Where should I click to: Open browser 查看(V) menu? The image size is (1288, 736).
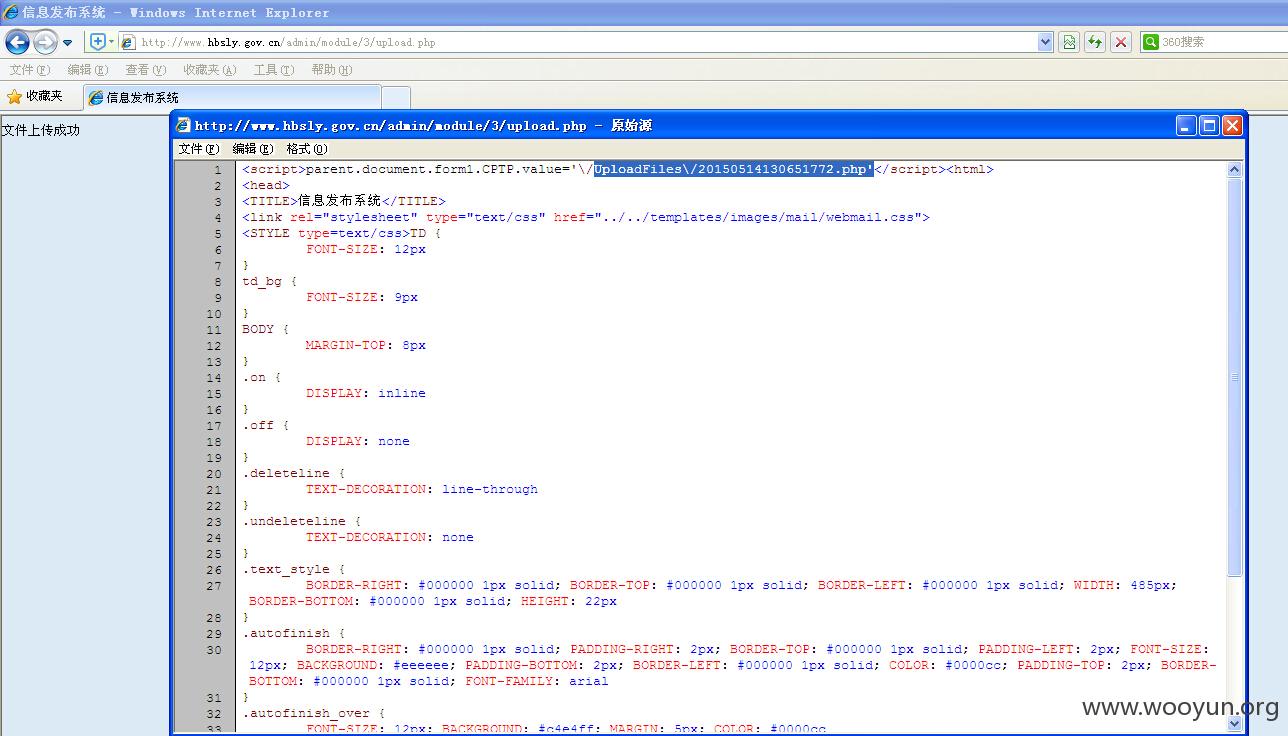point(145,70)
